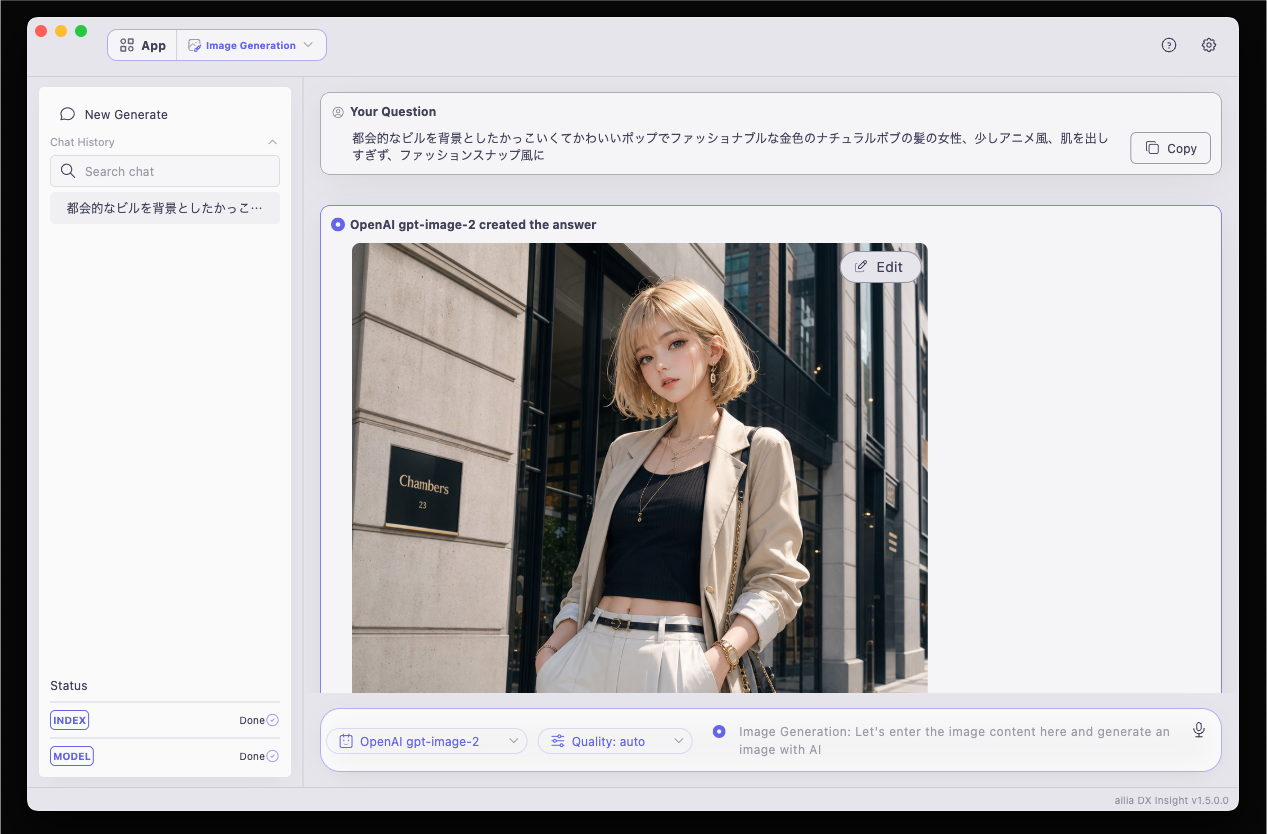Click the generated blonde woman image
This screenshot has width=1267, height=834.
tap(640, 468)
